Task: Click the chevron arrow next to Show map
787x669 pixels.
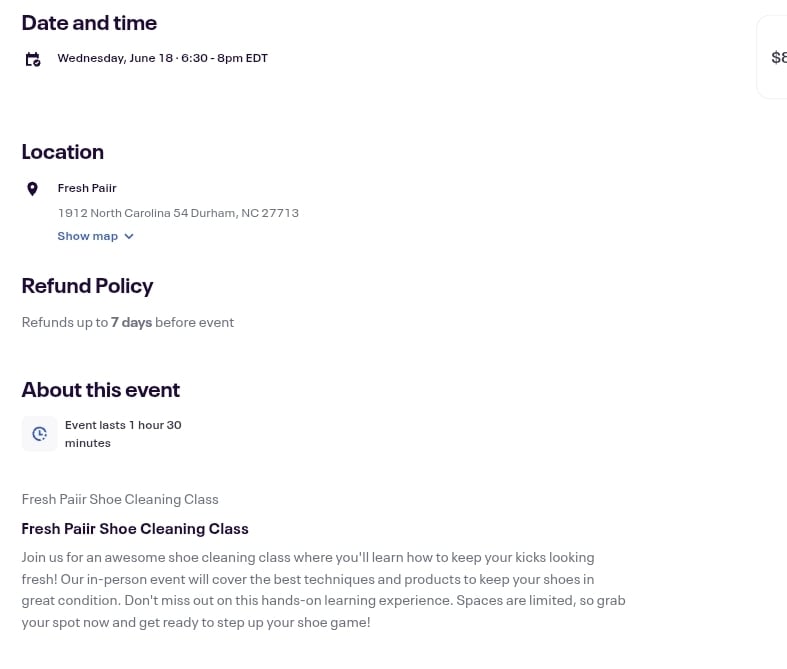Action: point(129,236)
